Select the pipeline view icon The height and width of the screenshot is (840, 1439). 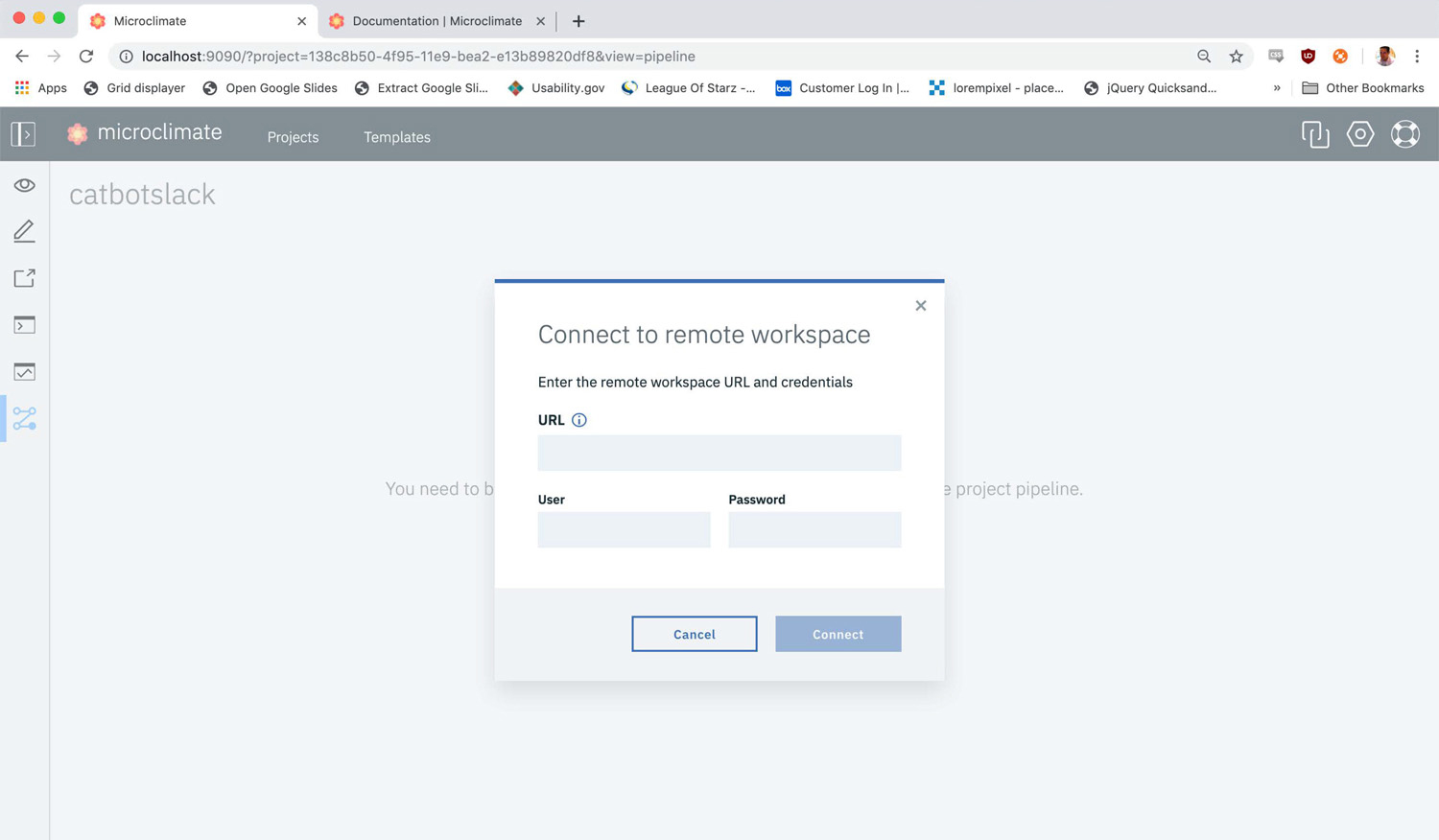pos(24,417)
